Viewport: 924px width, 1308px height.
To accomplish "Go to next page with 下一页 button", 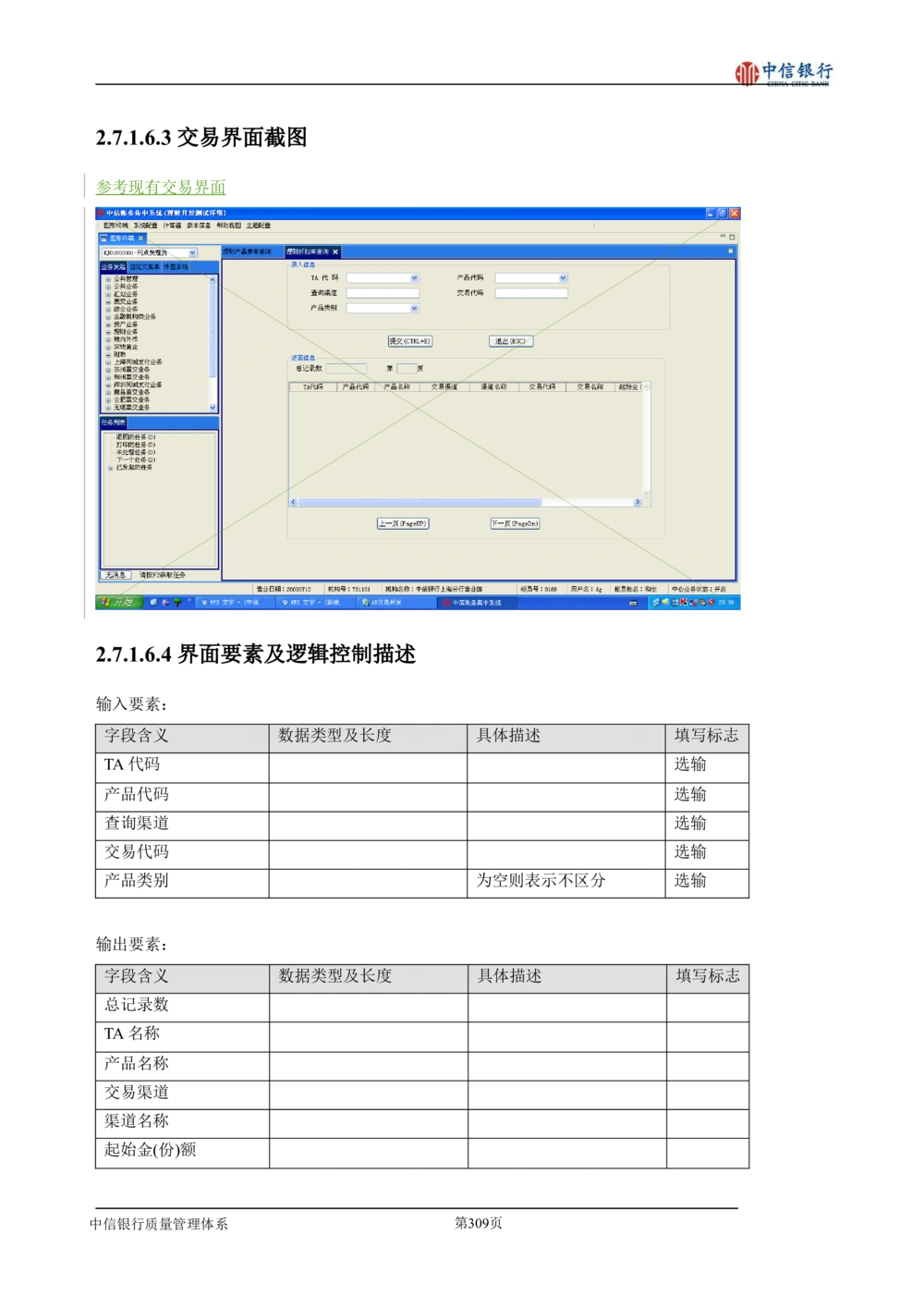I will pyautogui.click(x=515, y=524).
